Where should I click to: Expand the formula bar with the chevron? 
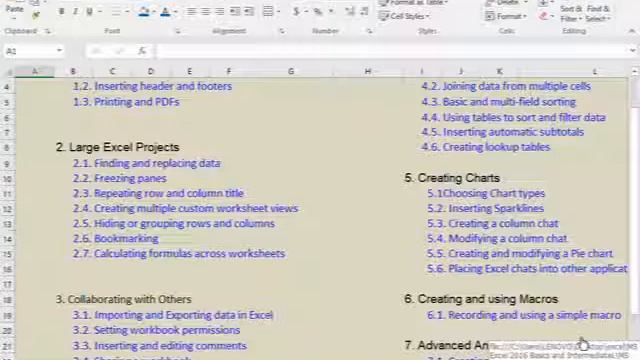click(632, 51)
